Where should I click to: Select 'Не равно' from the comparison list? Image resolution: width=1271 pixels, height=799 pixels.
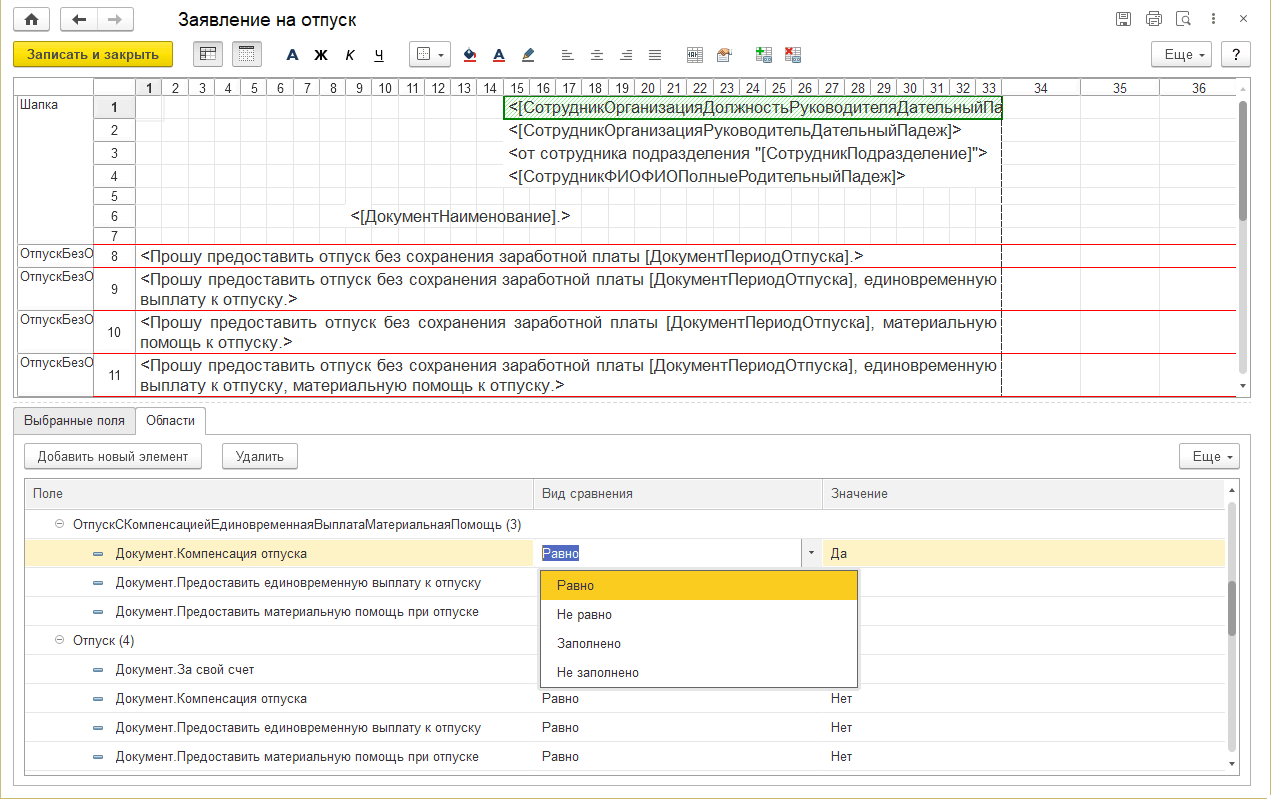[x=584, y=615]
